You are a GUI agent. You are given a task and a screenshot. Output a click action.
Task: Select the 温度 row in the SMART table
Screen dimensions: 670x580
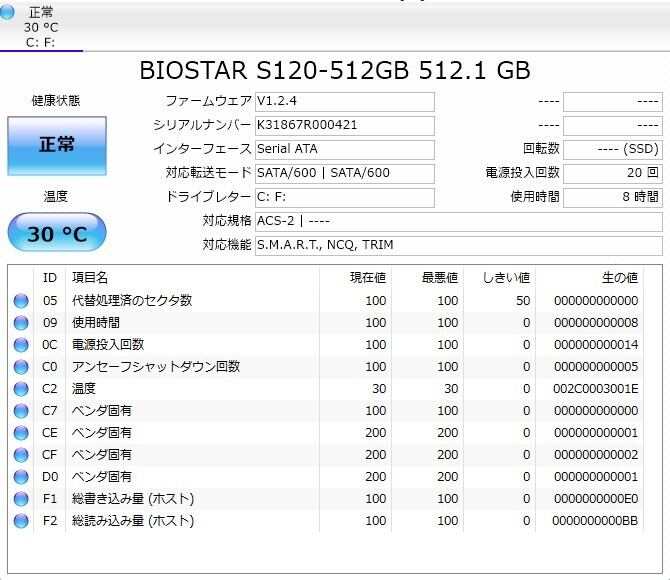click(326, 389)
